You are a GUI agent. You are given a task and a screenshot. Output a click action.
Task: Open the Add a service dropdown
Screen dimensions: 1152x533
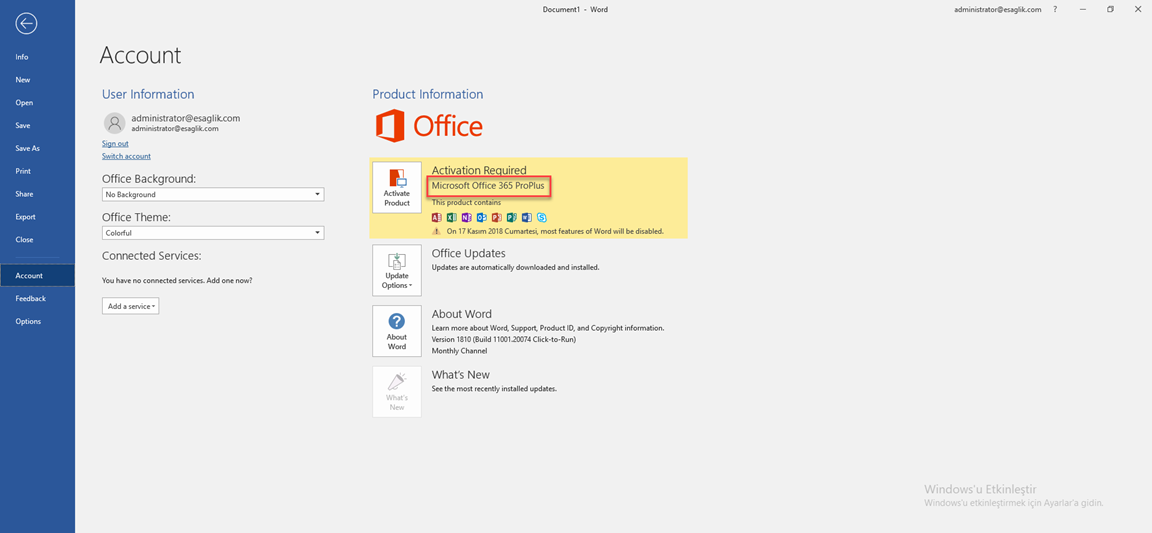[131, 306]
